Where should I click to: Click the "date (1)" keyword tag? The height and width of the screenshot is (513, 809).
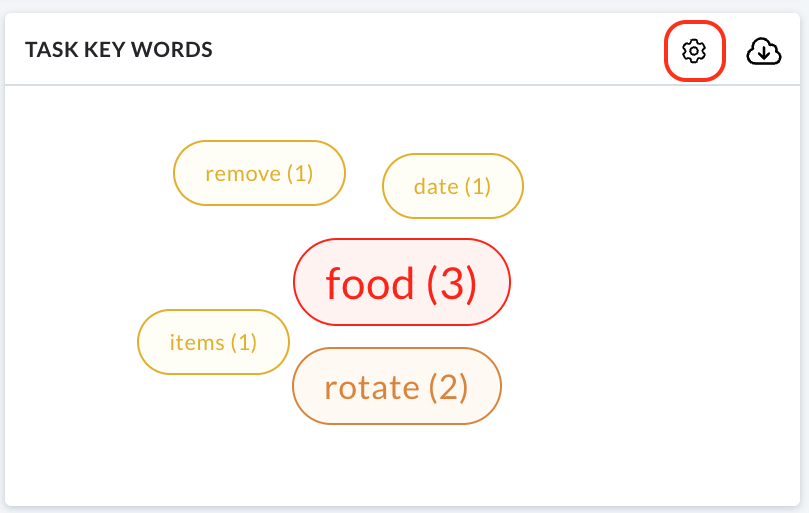(452, 186)
